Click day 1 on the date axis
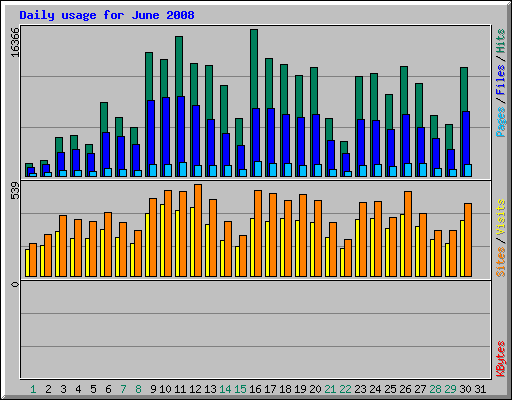 pos(33,389)
